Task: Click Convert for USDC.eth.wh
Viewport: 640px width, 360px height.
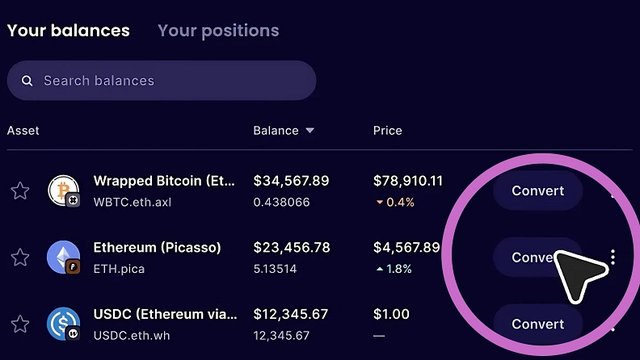Action: coord(538,324)
